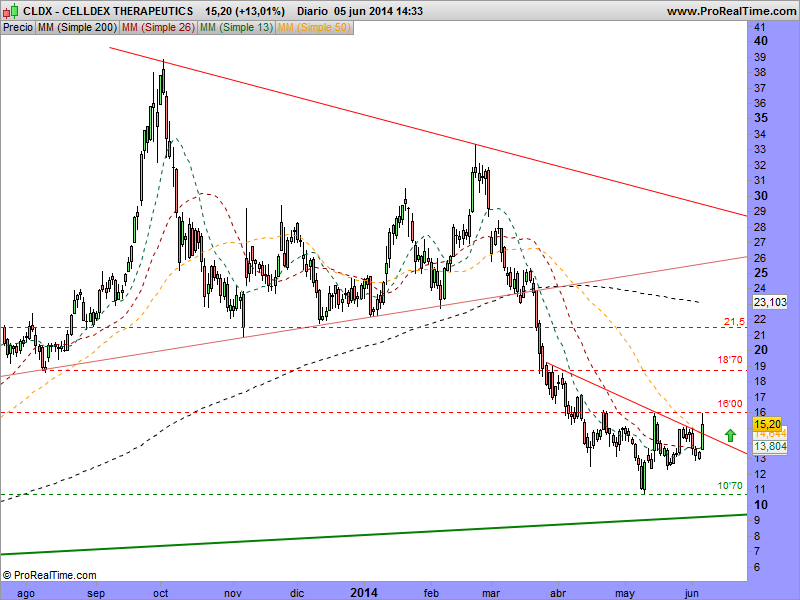Screen dimensions: 800x600
Task: Select the MM (Simple 13) indicator label
Action: coord(236,28)
